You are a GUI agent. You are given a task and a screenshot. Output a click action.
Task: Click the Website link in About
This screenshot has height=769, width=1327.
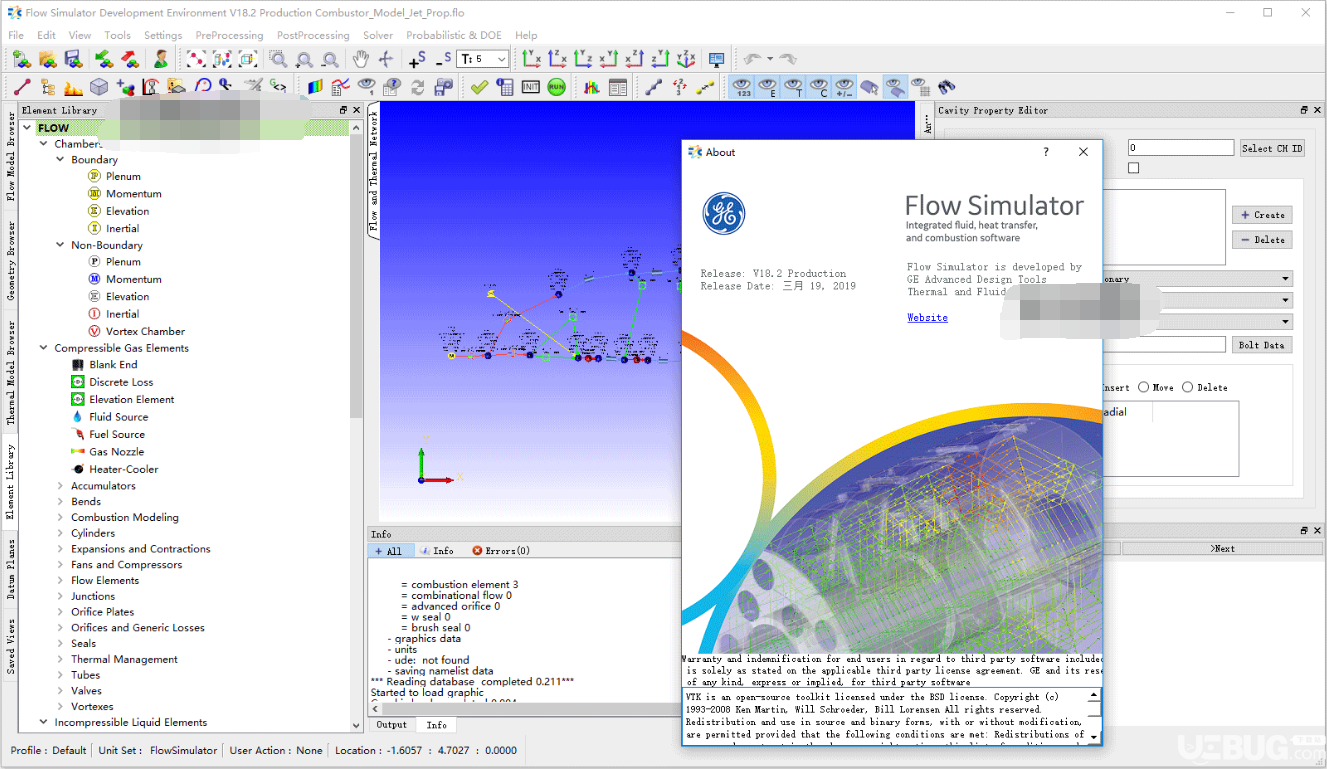[x=927, y=317]
